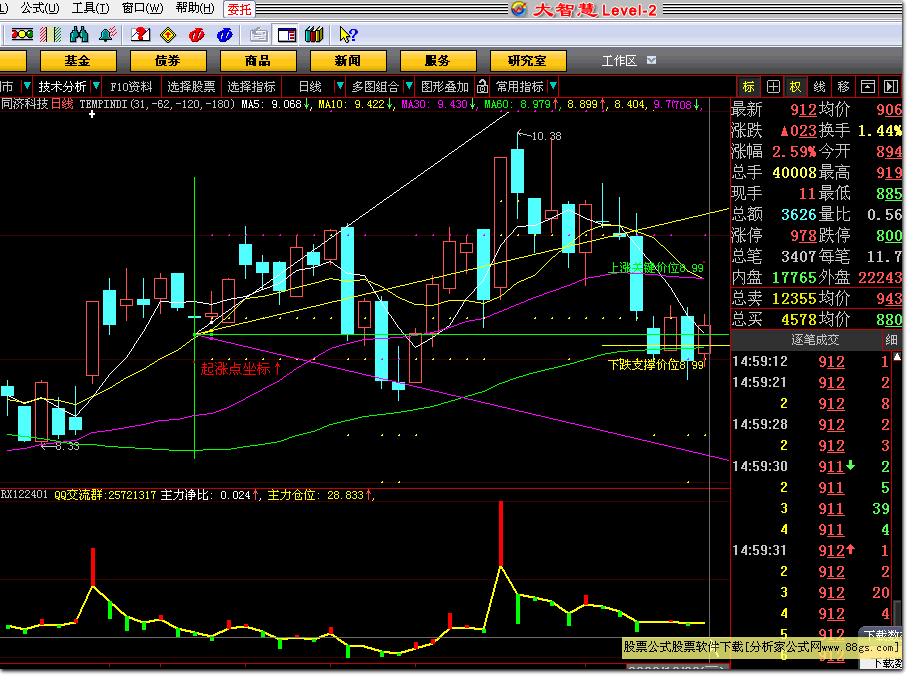Viewport: 909px width, 676px height.
Task: Expand the 日线 period dropdown arrow
Action: tap(340, 86)
